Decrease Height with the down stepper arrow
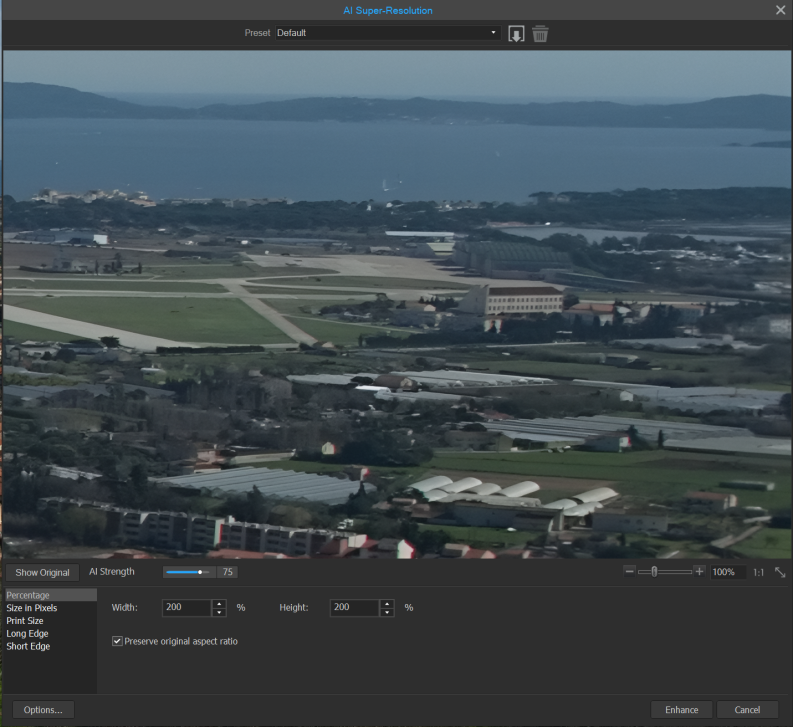 387,612
